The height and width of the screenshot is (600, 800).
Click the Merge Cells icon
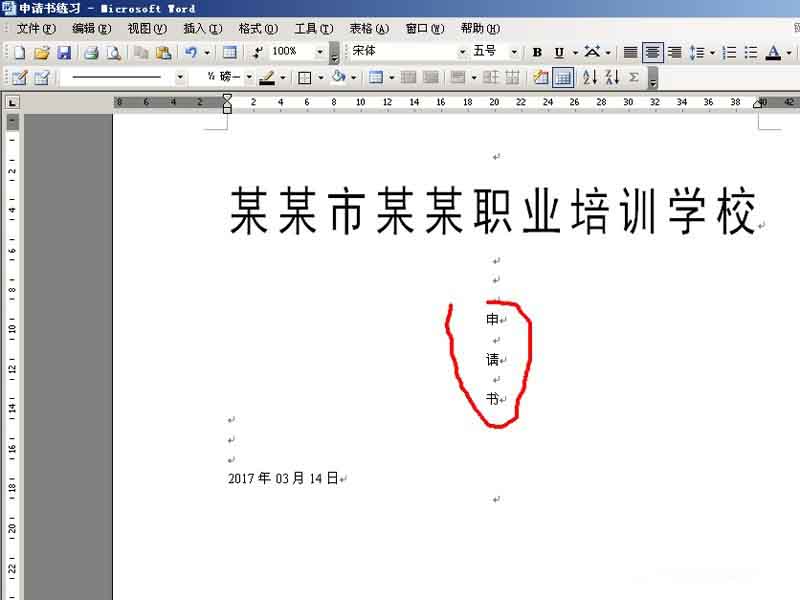tap(408, 78)
